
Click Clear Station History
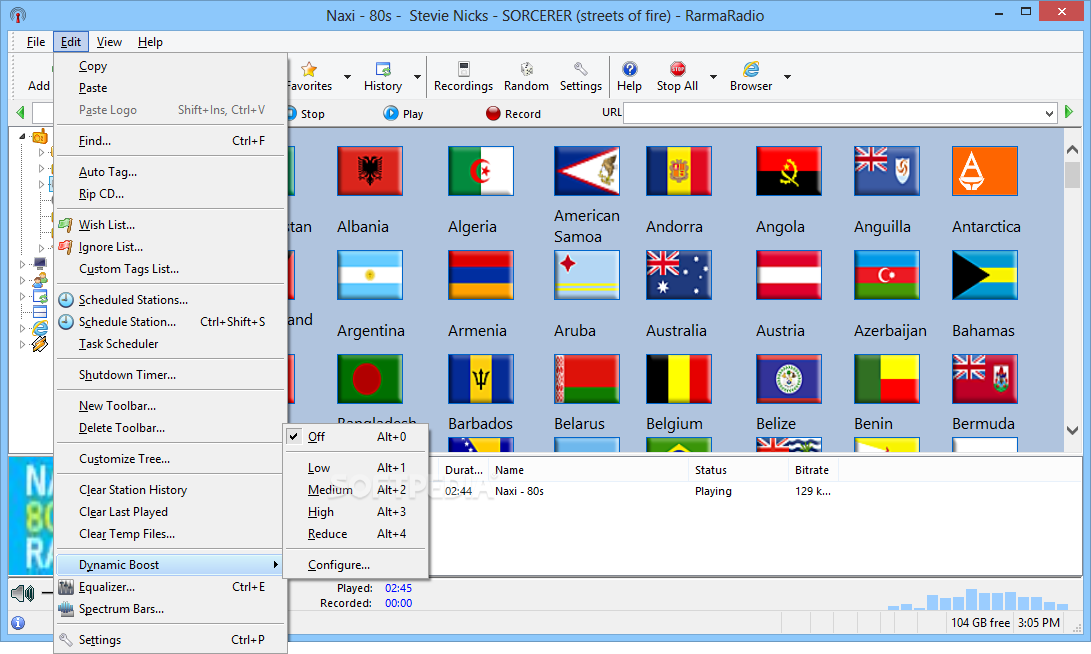171,490
